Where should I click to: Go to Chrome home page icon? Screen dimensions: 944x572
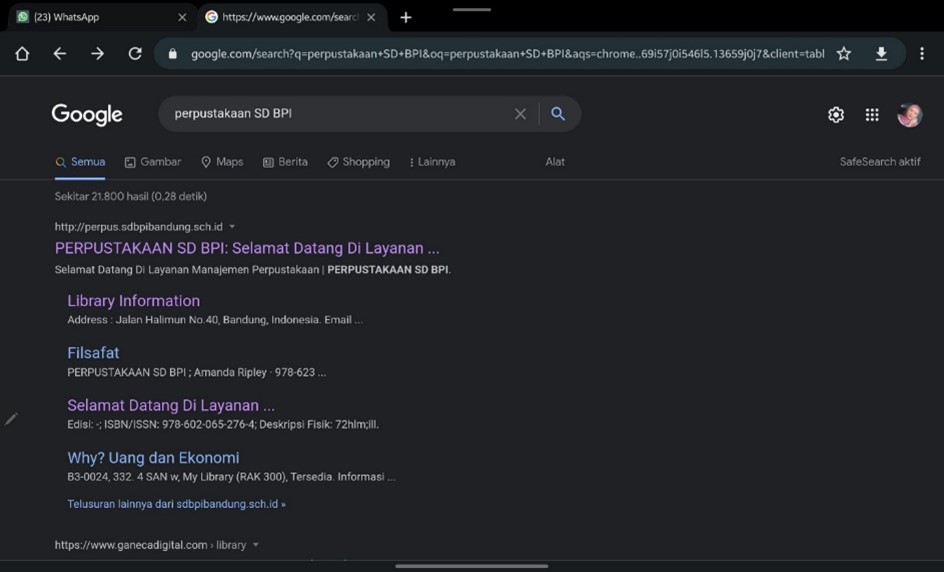tap(22, 54)
